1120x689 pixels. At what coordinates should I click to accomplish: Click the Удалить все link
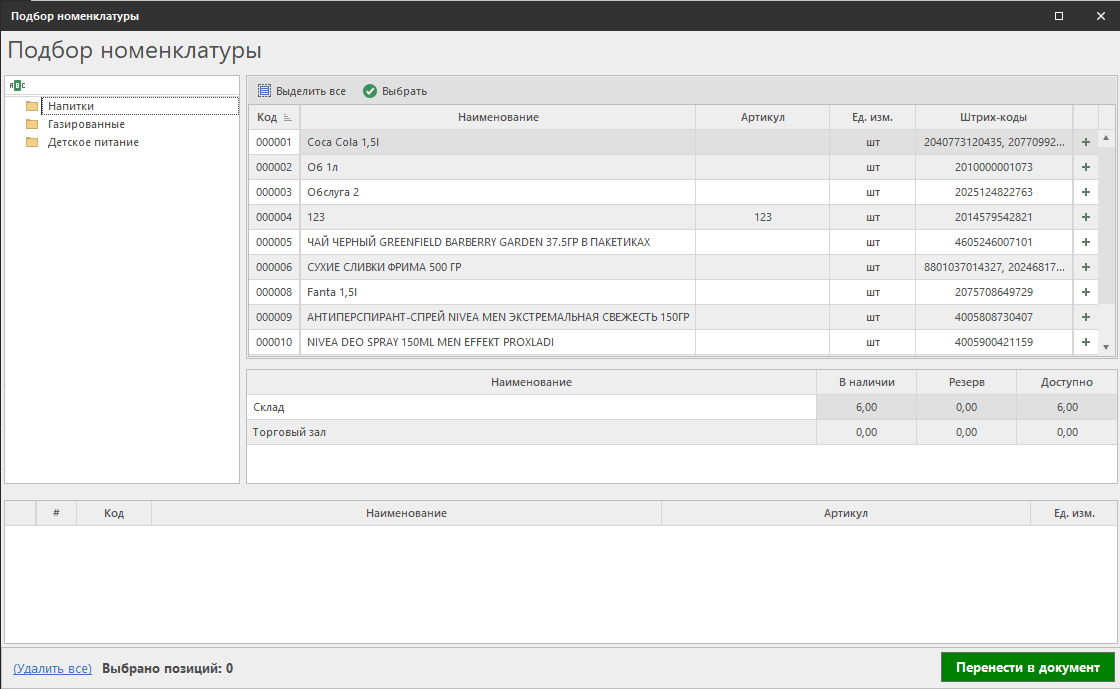pos(52,668)
